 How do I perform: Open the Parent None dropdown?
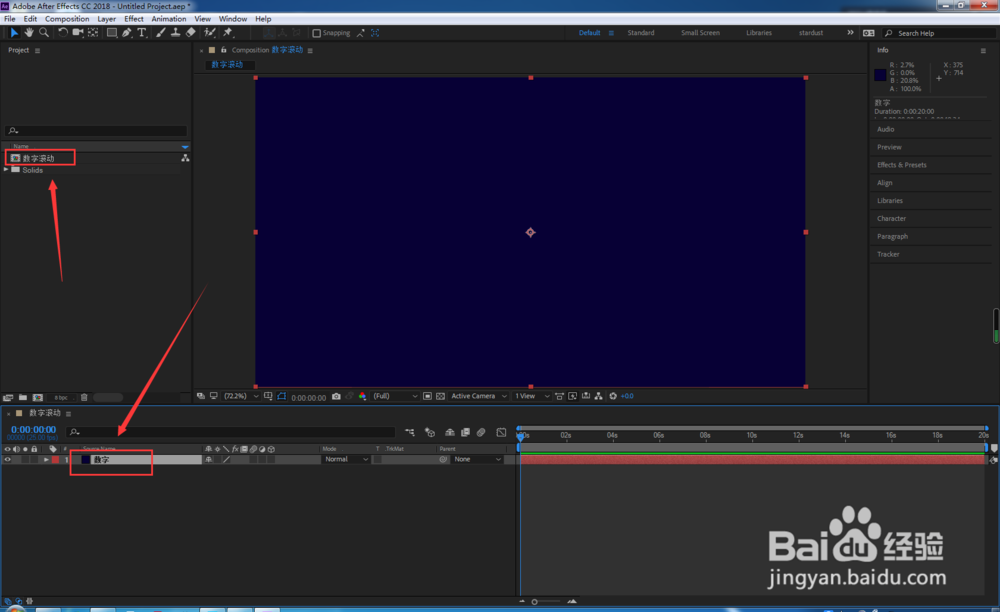(x=477, y=460)
